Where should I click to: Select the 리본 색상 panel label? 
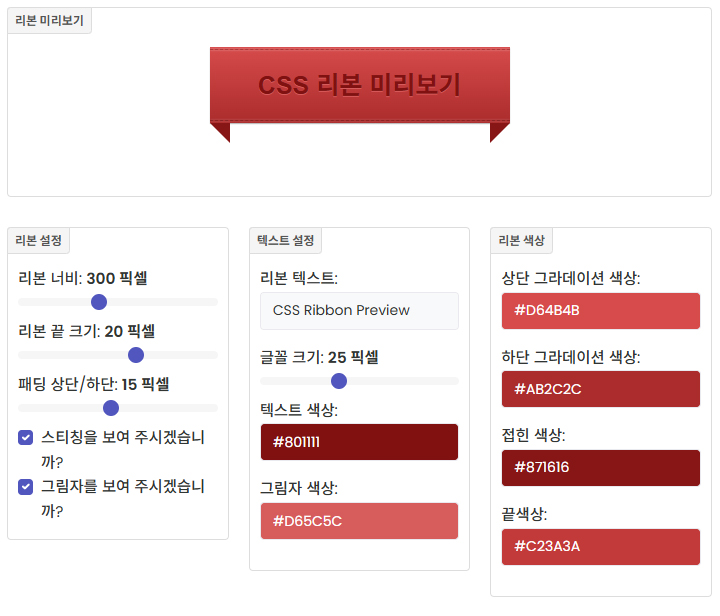click(521, 240)
